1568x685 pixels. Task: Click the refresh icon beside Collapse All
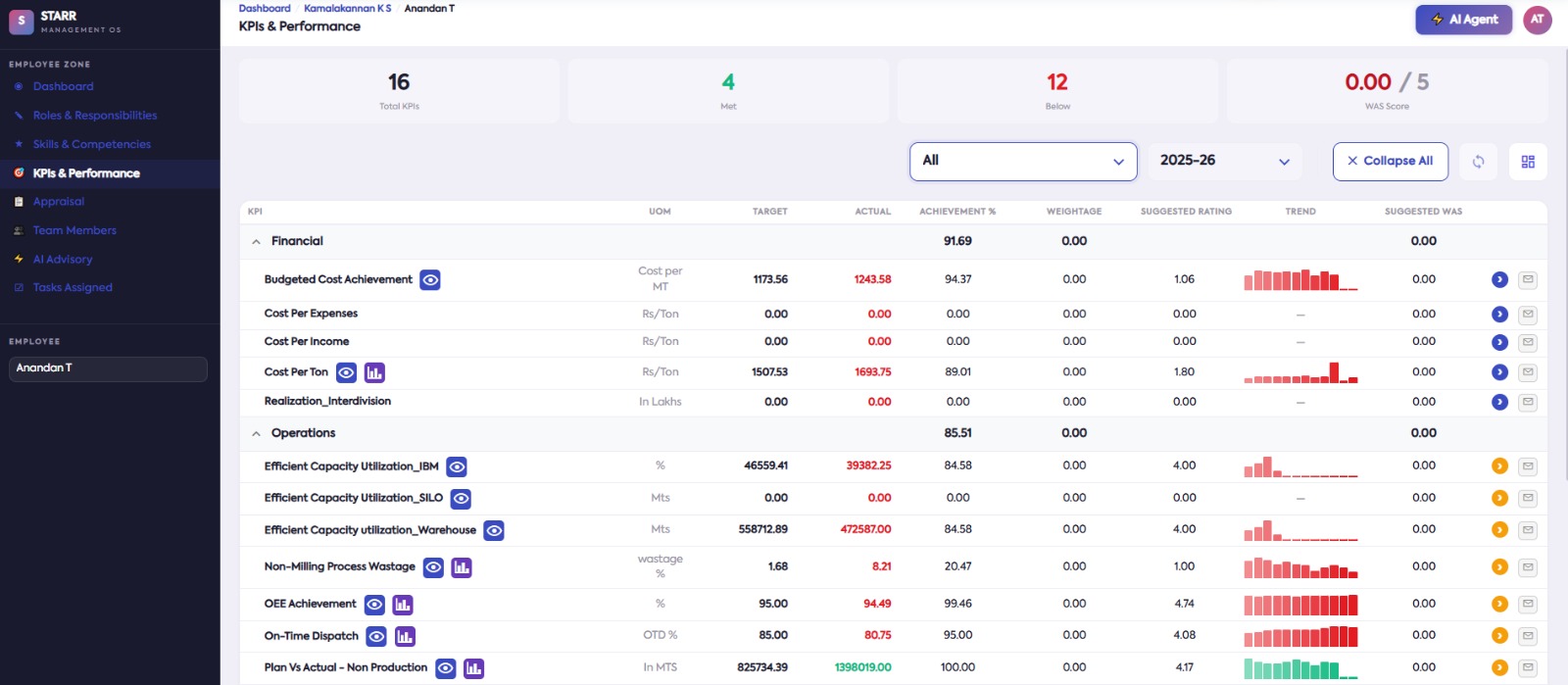[1478, 162]
